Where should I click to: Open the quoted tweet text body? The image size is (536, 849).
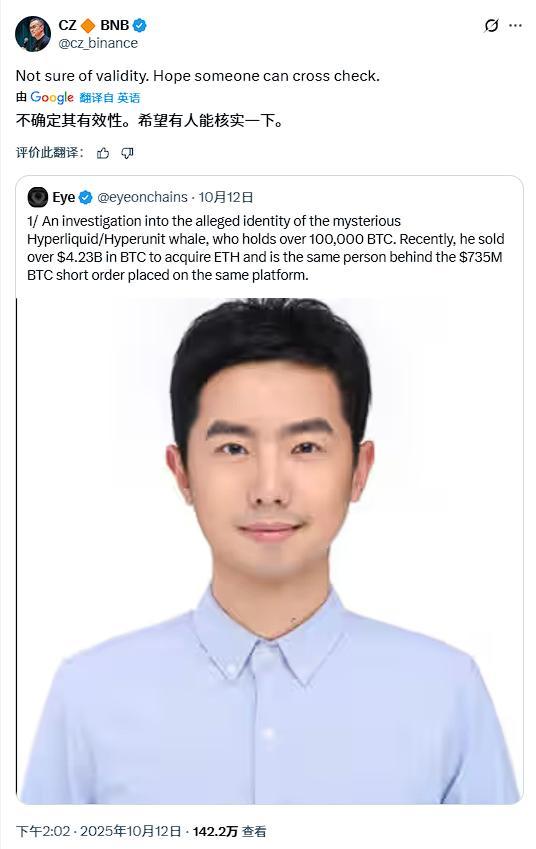(x=265, y=248)
